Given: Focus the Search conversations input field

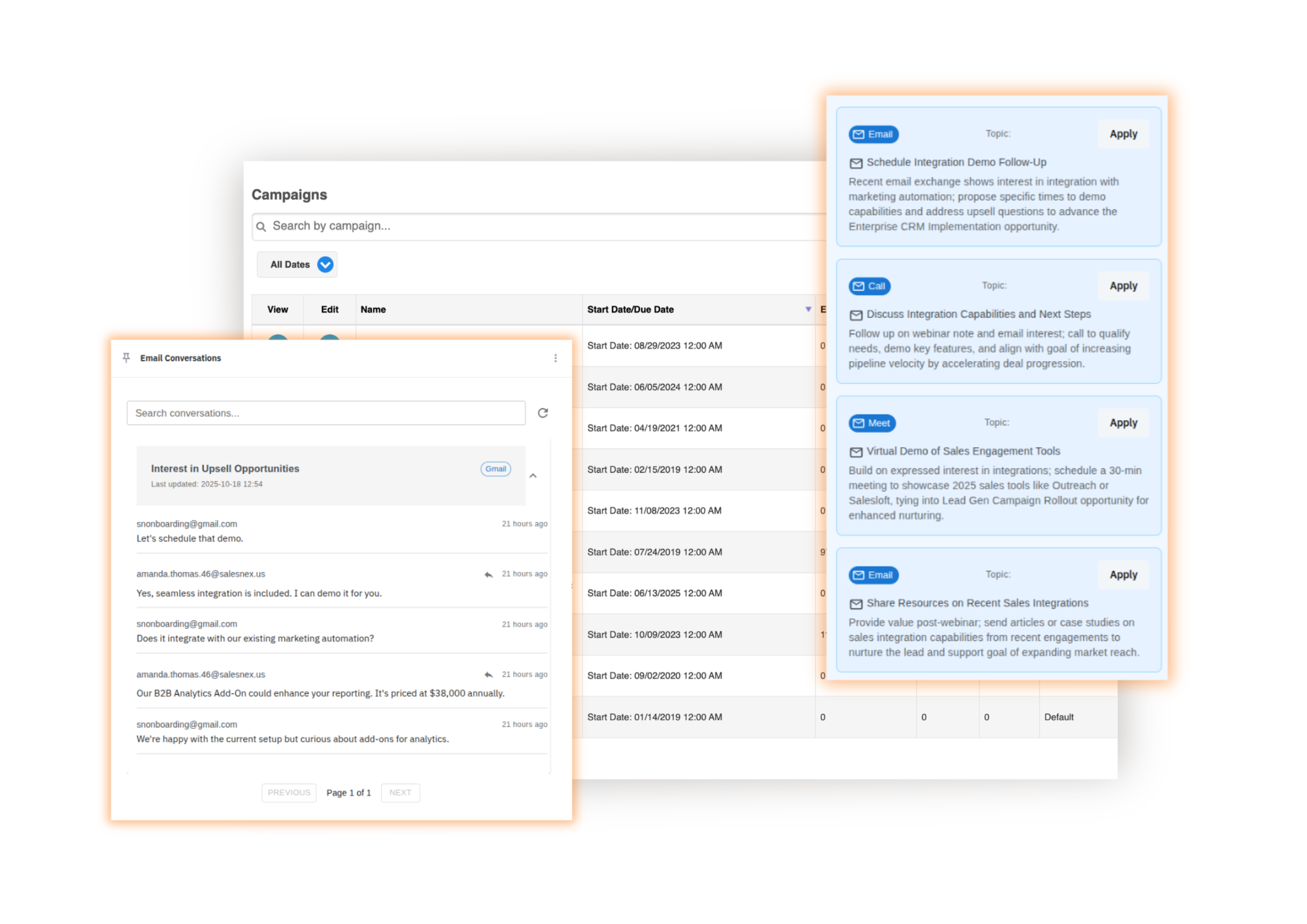Looking at the screenshot, I should [325, 413].
